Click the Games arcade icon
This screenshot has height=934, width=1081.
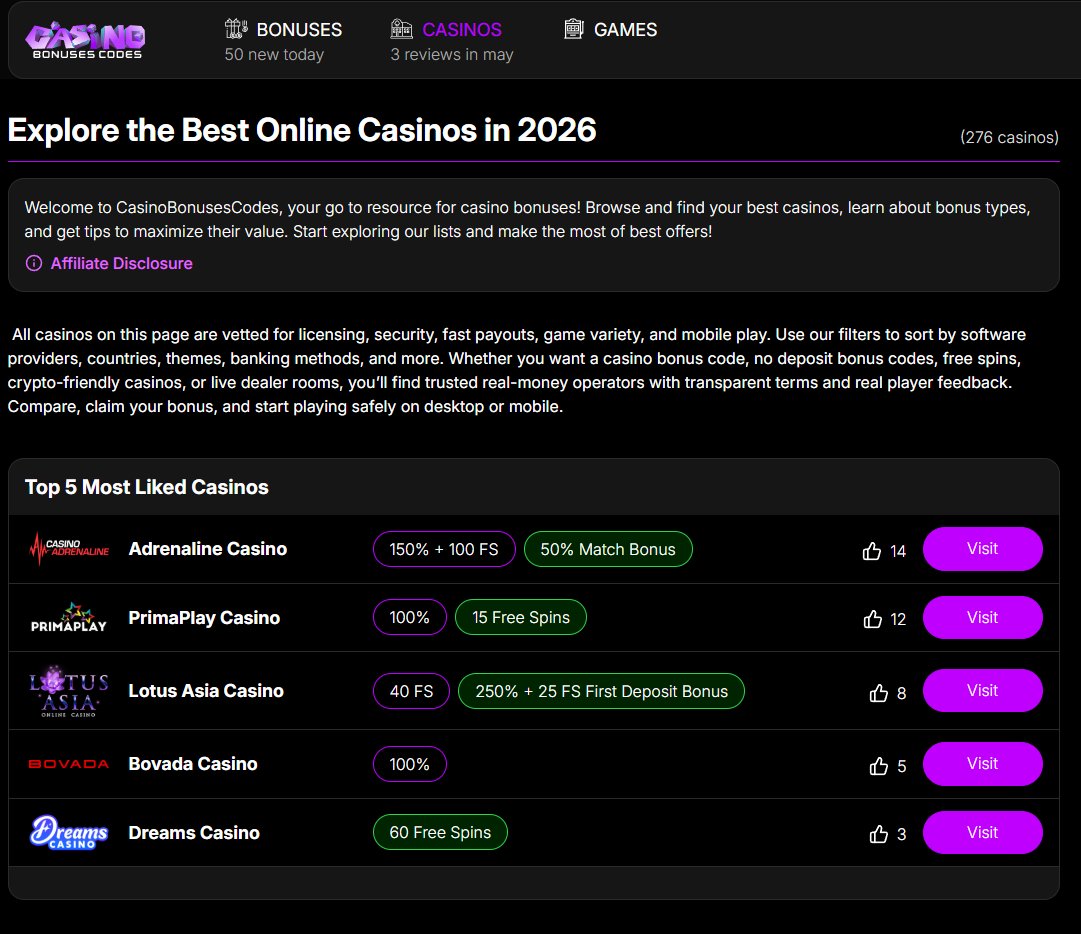[x=574, y=29]
